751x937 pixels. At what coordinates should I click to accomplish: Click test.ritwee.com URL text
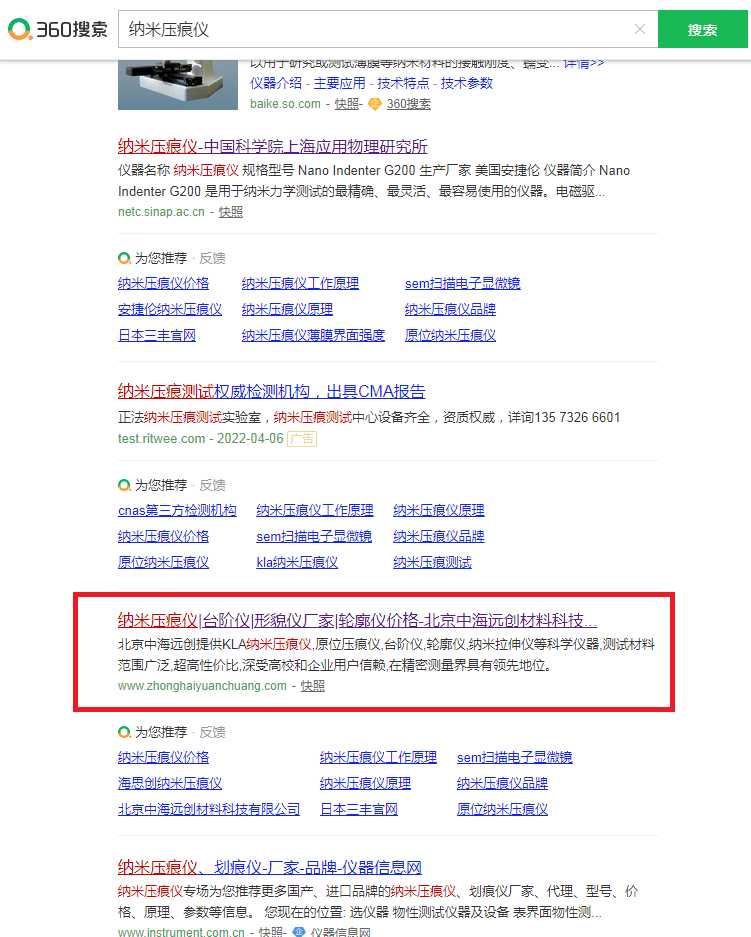[x=161, y=439]
